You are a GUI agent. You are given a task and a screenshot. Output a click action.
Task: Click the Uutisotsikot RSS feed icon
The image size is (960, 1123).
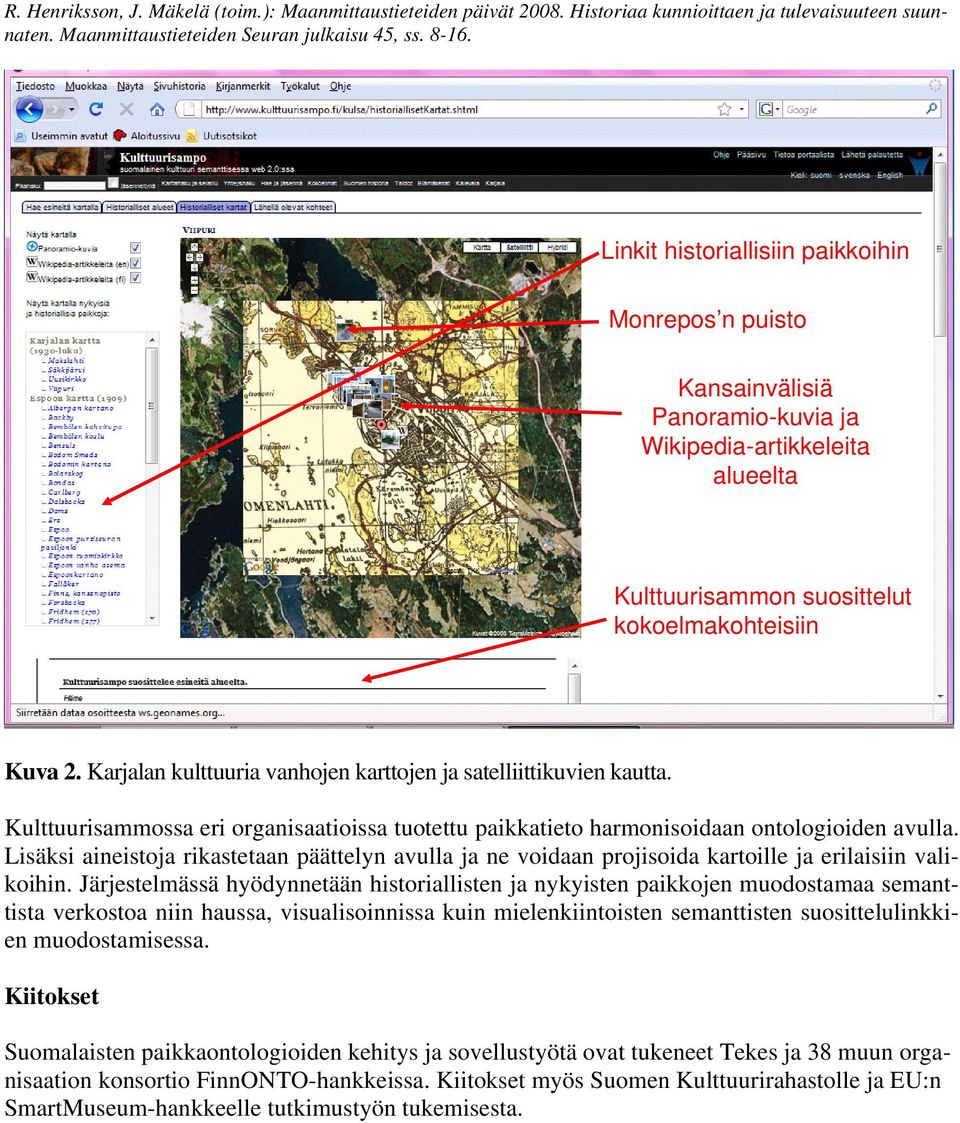pyautogui.click(x=191, y=135)
